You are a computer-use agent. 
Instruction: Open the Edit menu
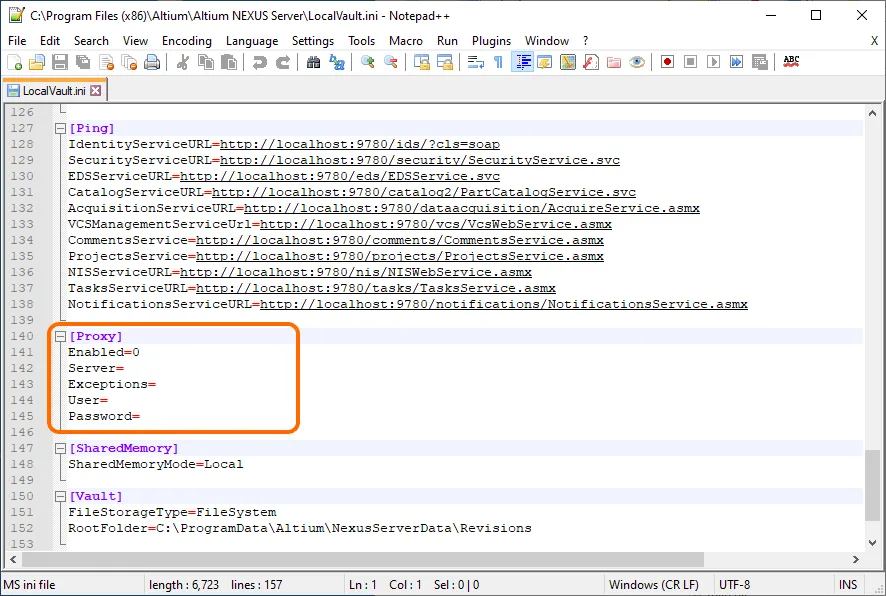click(x=50, y=41)
